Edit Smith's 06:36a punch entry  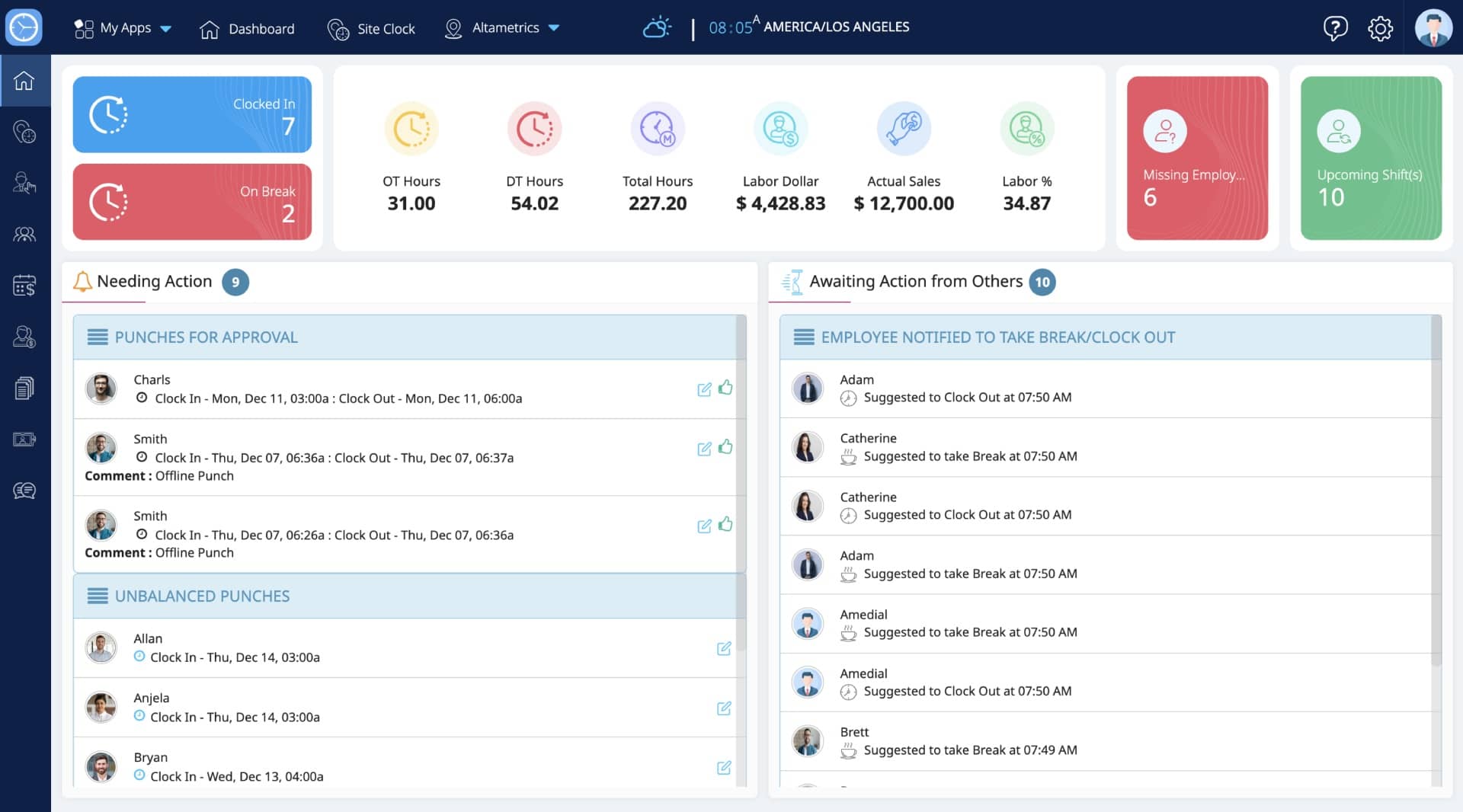[x=704, y=449]
